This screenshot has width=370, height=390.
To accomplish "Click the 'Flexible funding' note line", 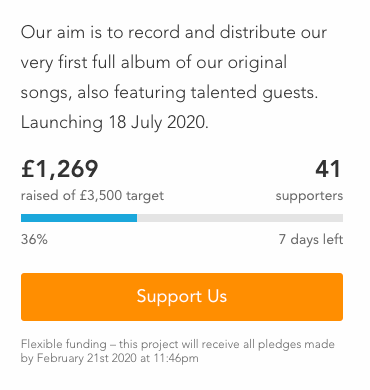I will (x=178, y=344).
